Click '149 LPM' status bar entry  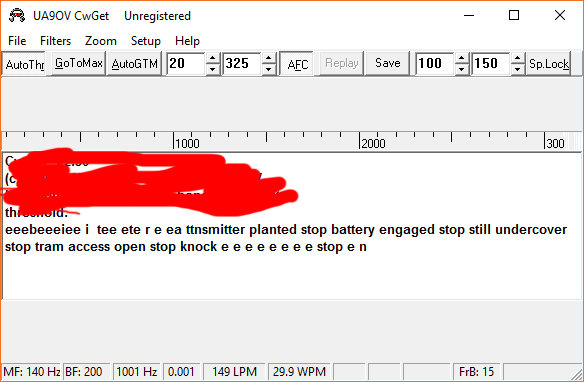tap(234, 372)
